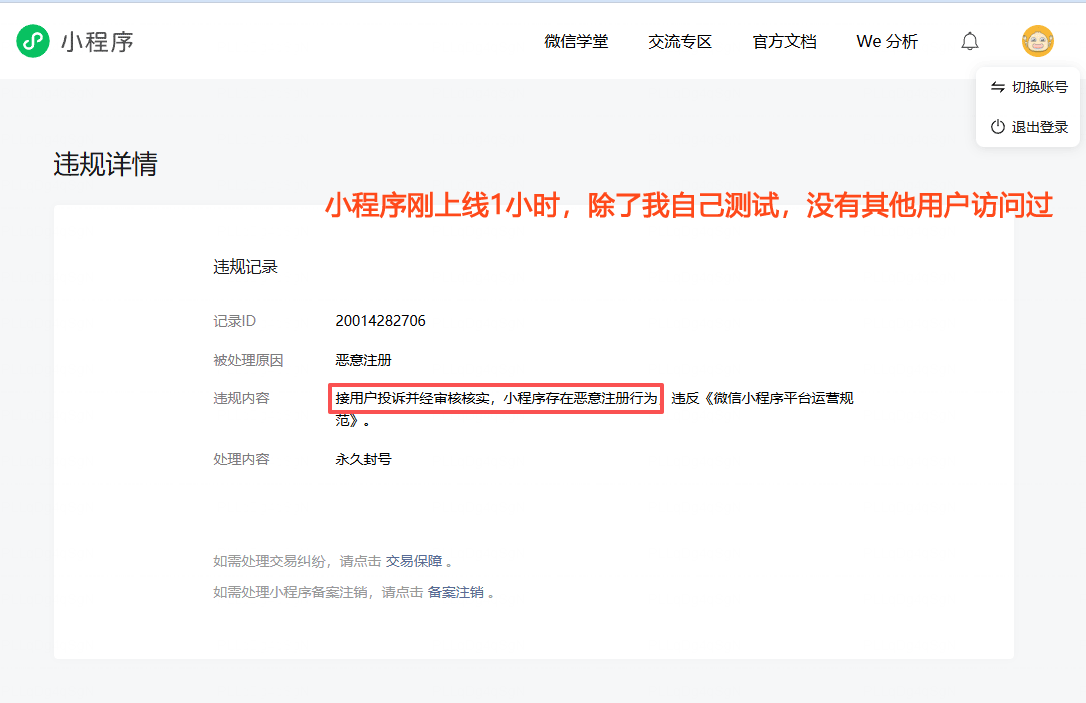The image size is (1086, 703).
Task: Click the green 小程序 logo icon
Action: [33, 41]
